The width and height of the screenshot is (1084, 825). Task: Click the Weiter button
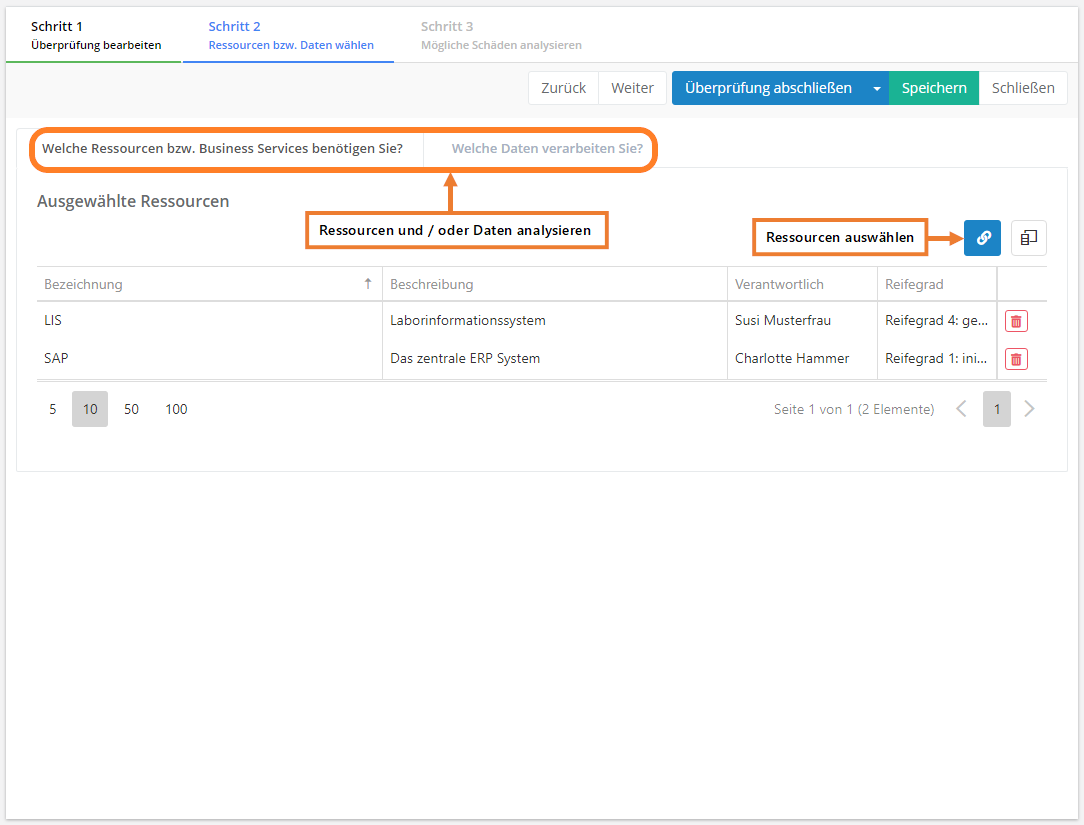(x=632, y=88)
